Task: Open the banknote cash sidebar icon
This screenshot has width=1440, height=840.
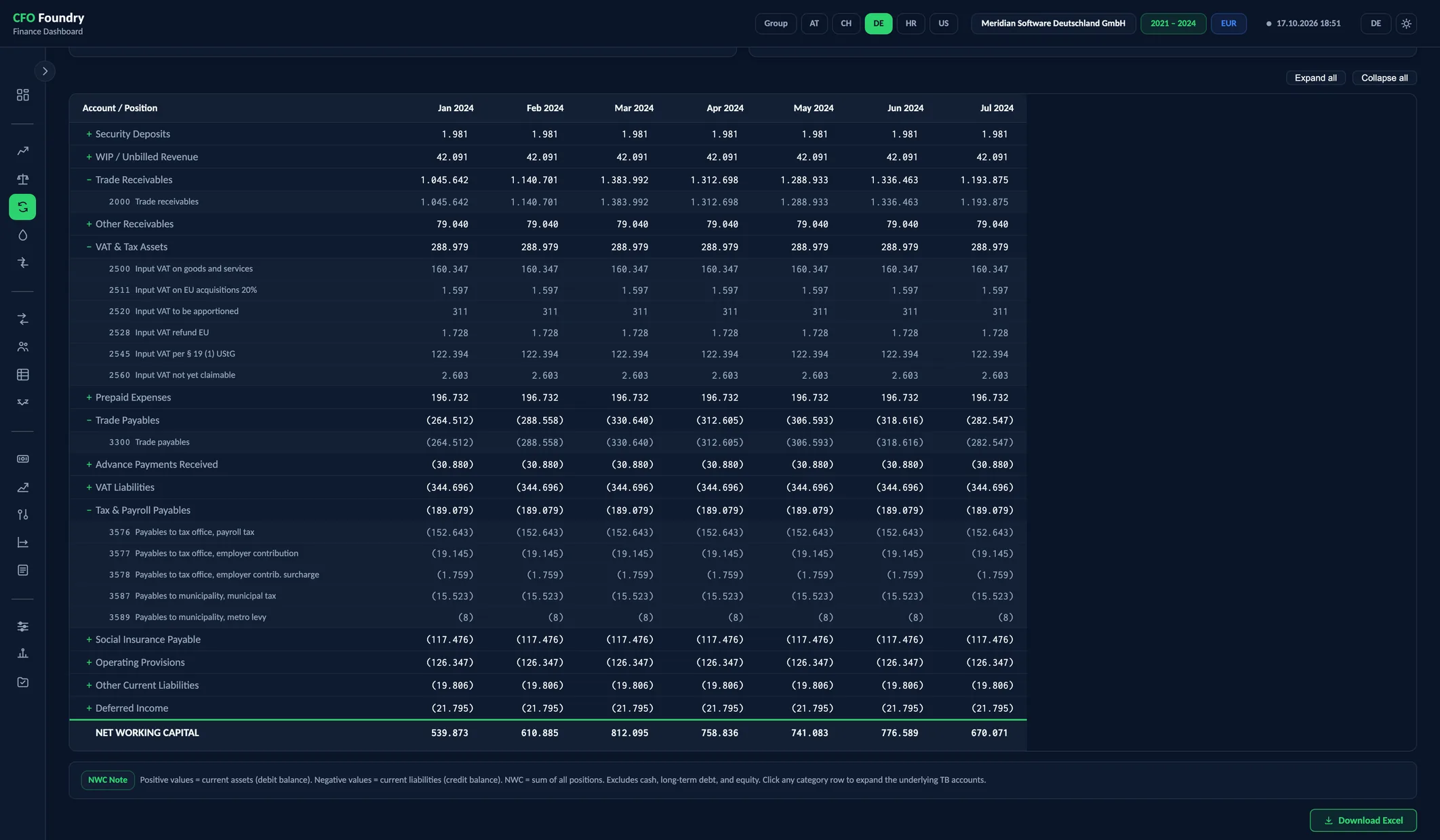Action: pos(22,459)
